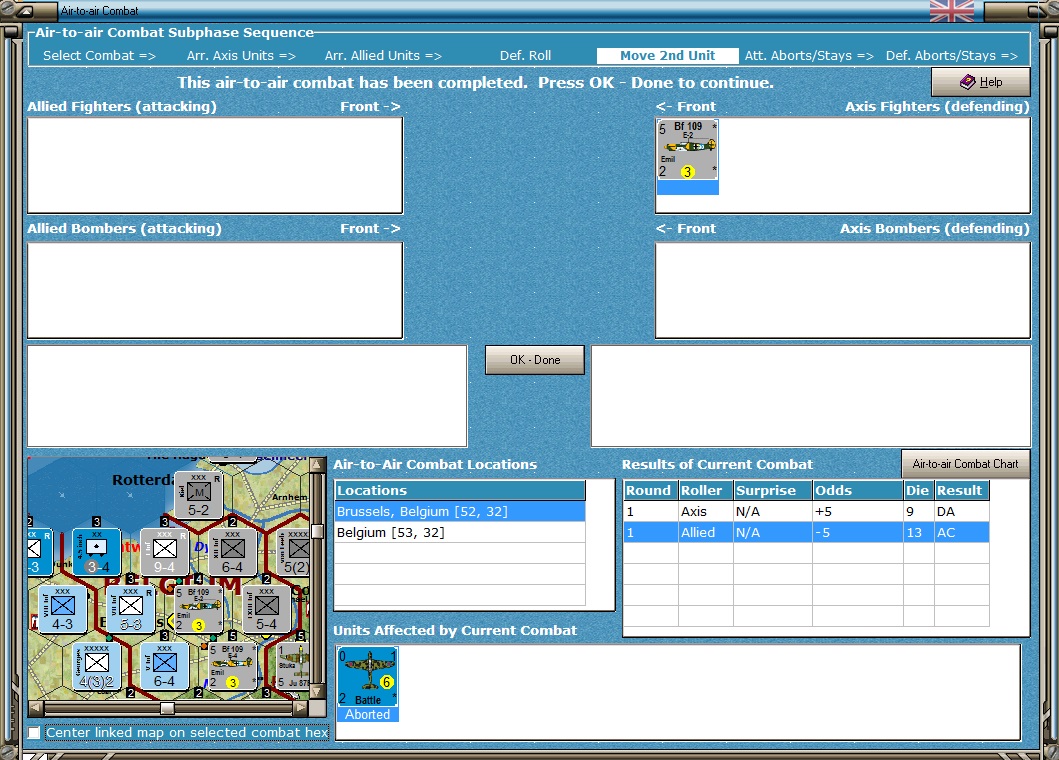Click the +5 odds cell

(x=858, y=511)
